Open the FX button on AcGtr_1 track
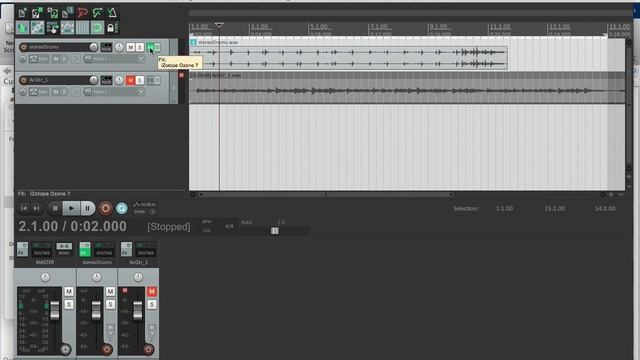This screenshot has height=360, width=640. pyautogui.click(x=150, y=80)
